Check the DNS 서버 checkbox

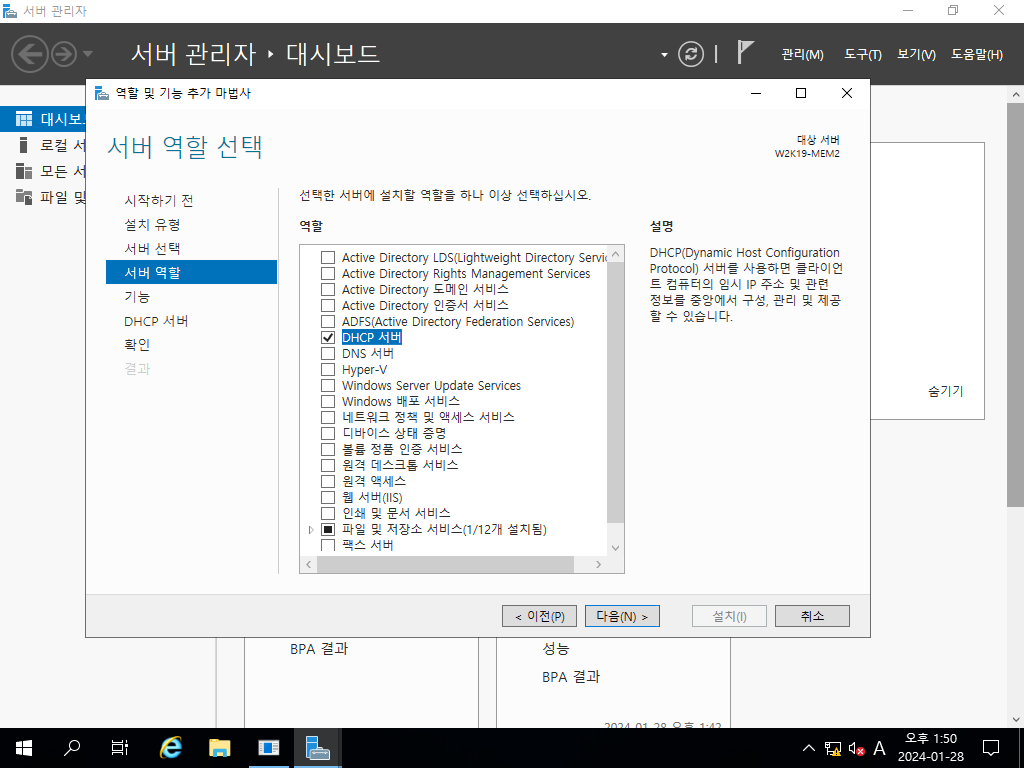click(328, 353)
